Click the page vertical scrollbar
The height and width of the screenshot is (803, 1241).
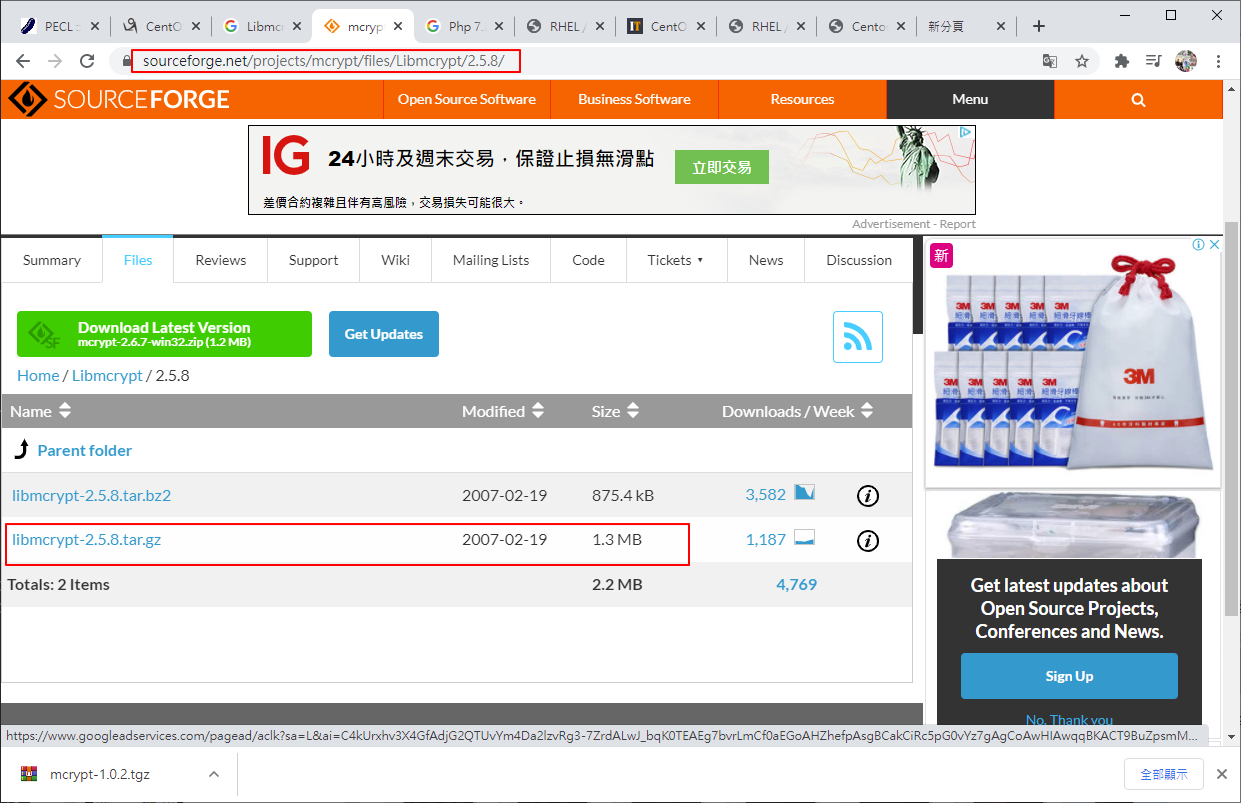[1231, 420]
